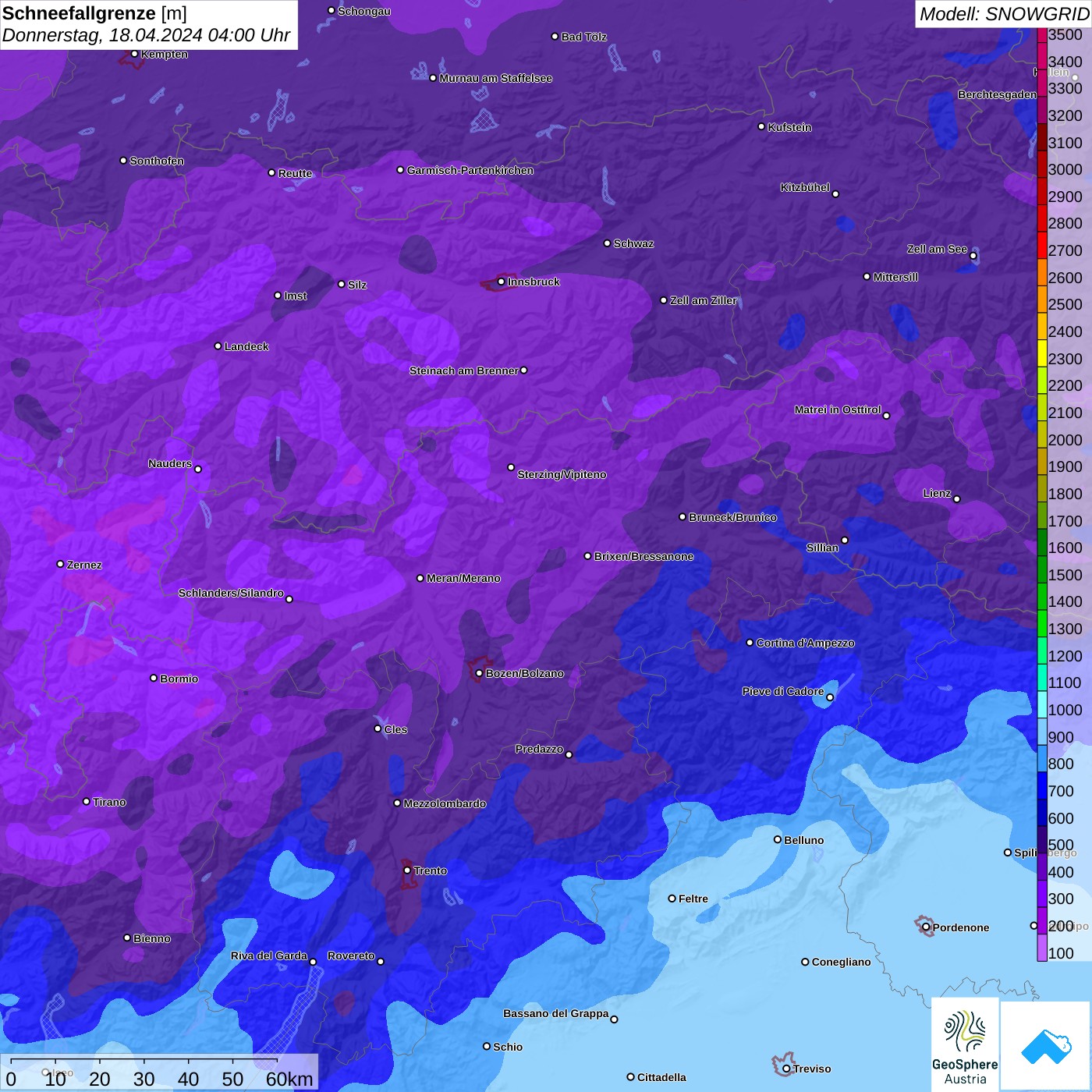Screen dimensions: 1092x1092
Task: Click the Garmisch-Partenkirchen label
Action: tap(470, 170)
